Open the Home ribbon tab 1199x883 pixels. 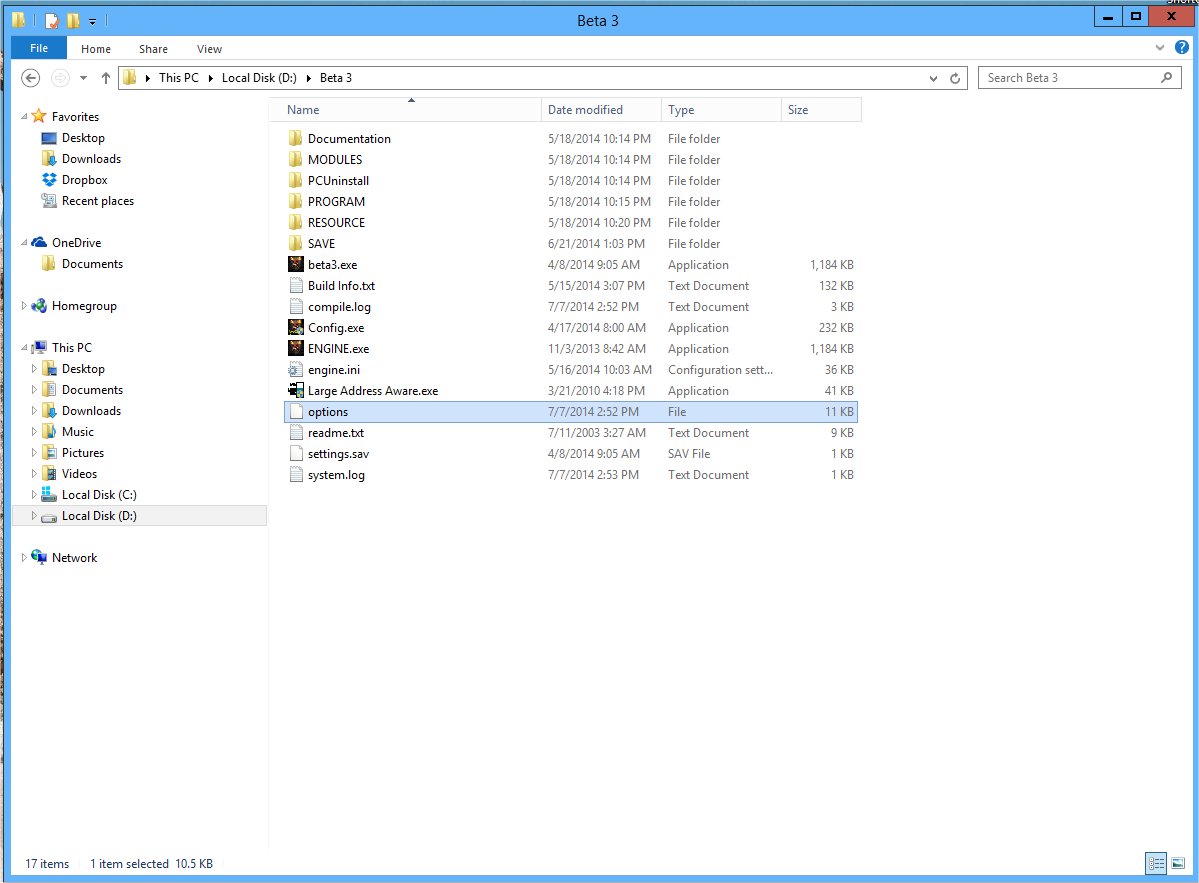point(96,49)
